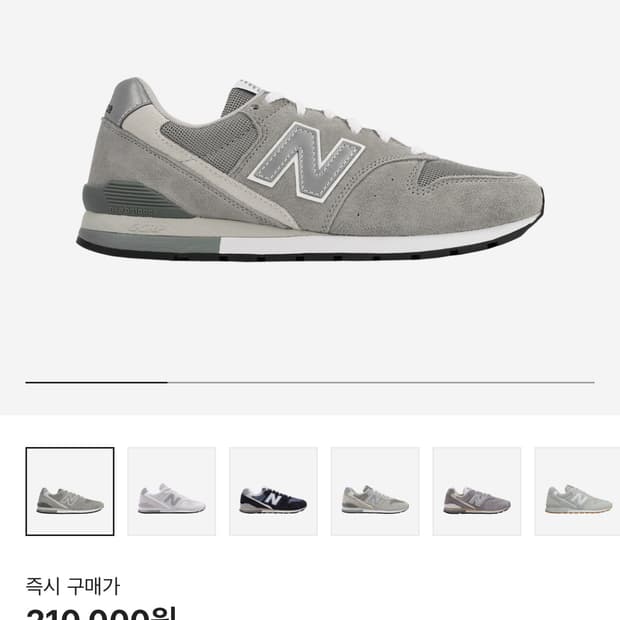Open the large gray sneaker product image

tap(310, 170)
